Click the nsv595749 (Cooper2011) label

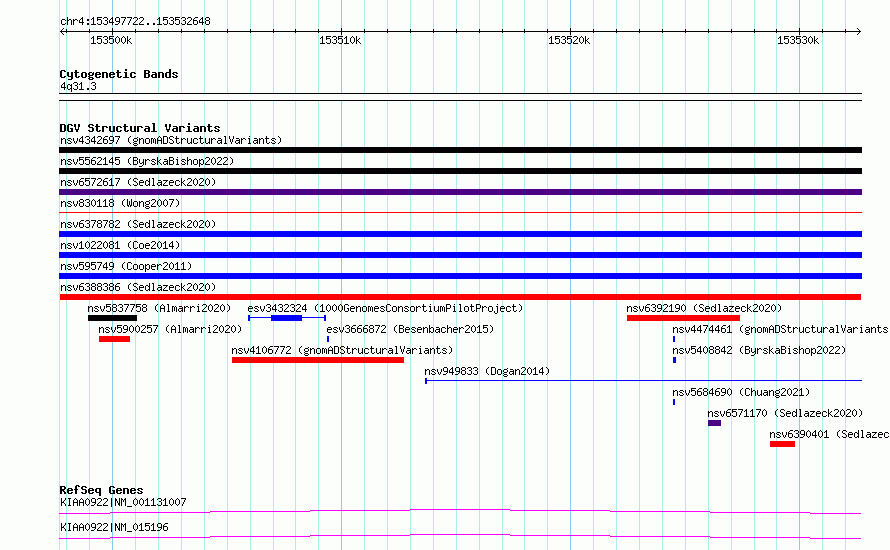click(x=126, y=266)
